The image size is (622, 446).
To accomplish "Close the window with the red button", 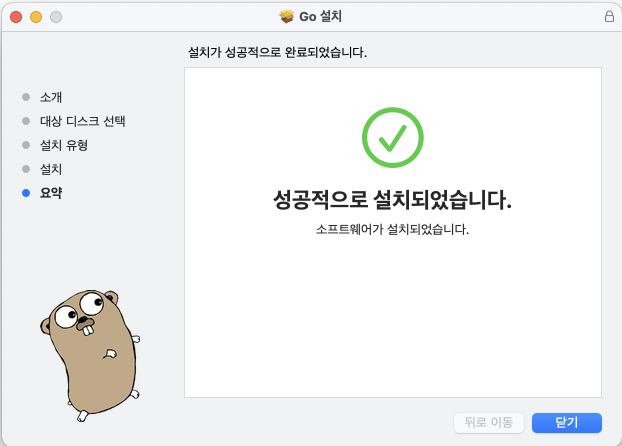I will click(16, 17).
